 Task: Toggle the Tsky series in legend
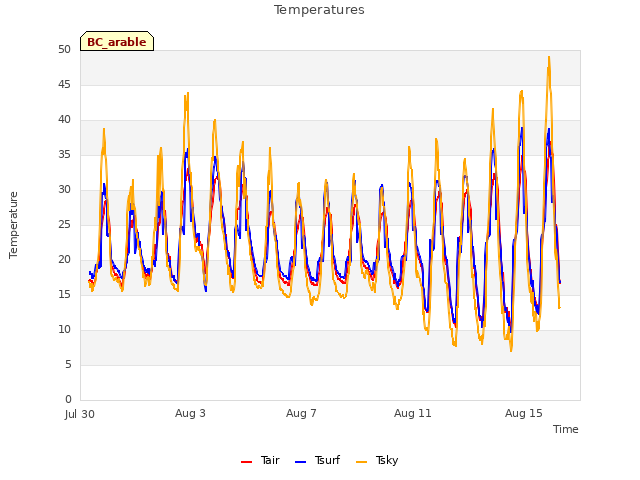tap(377, 460)
